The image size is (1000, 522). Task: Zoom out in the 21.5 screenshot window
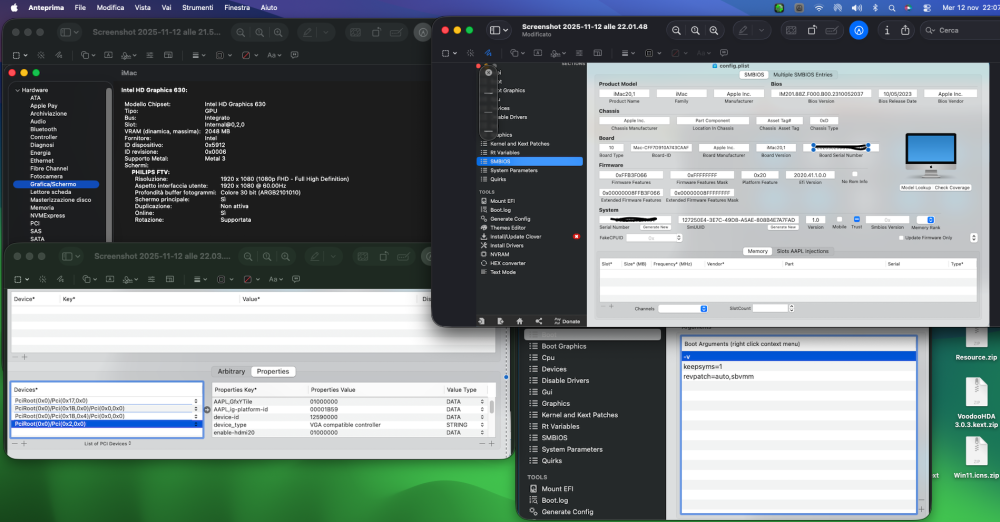pos(240,32)
